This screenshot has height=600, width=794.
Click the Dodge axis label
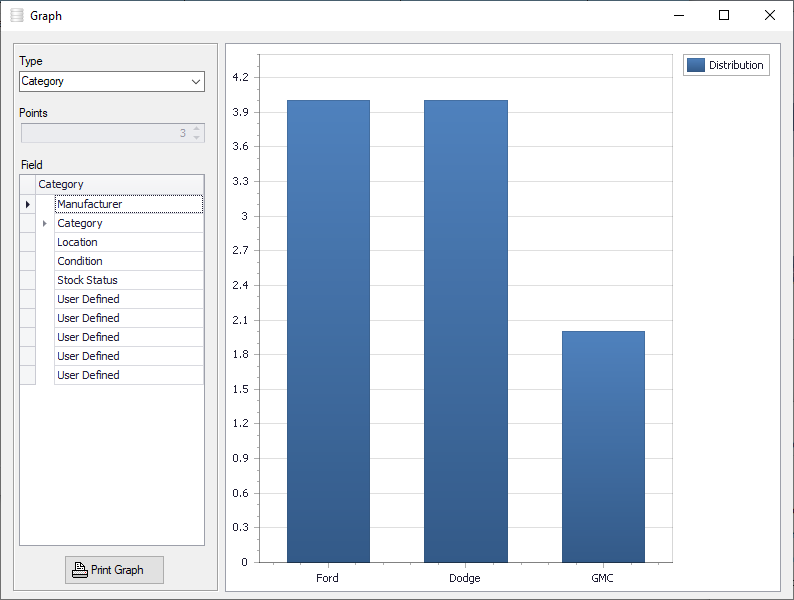[465, 578]
